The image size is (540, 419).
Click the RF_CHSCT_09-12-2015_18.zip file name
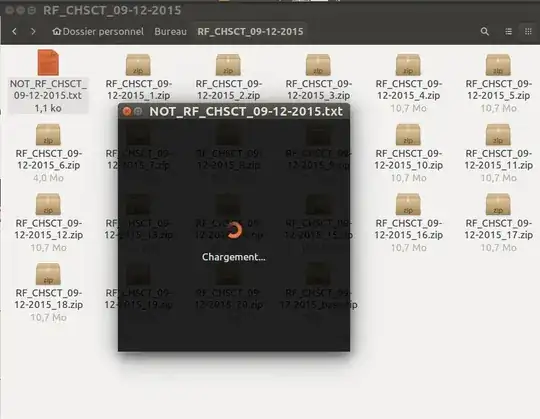coord(49,299)
